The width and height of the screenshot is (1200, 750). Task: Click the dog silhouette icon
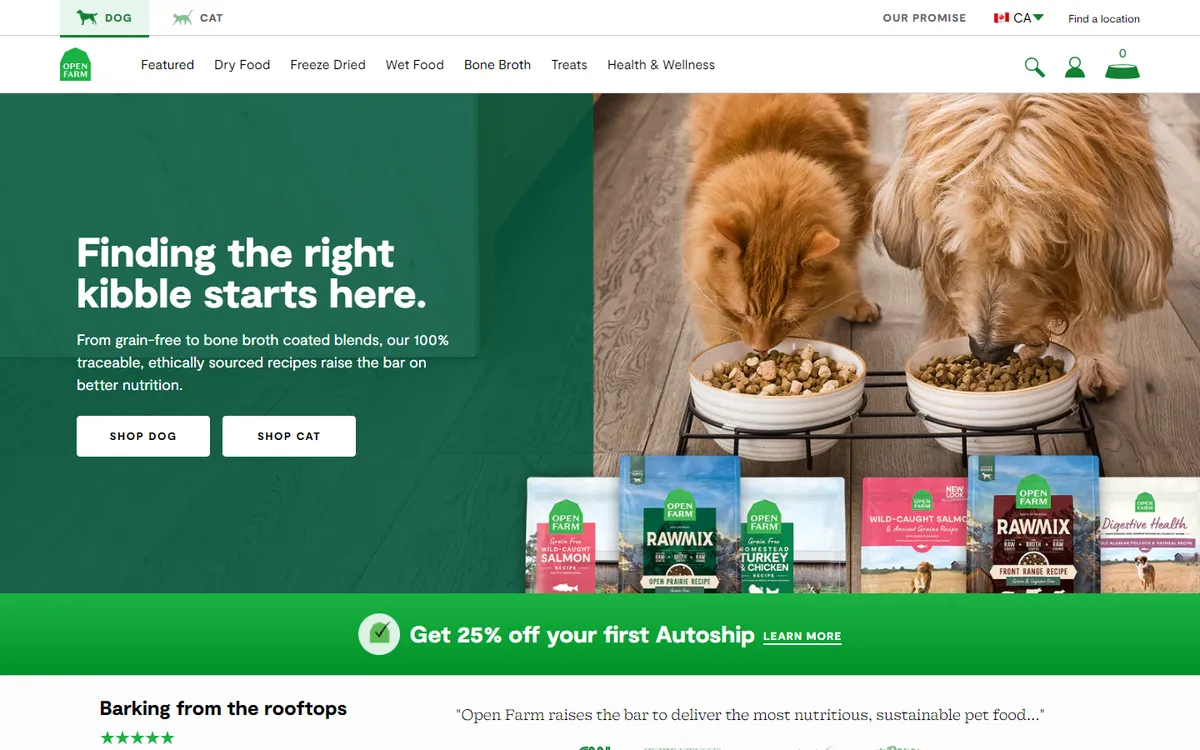[x=87, y=18]
